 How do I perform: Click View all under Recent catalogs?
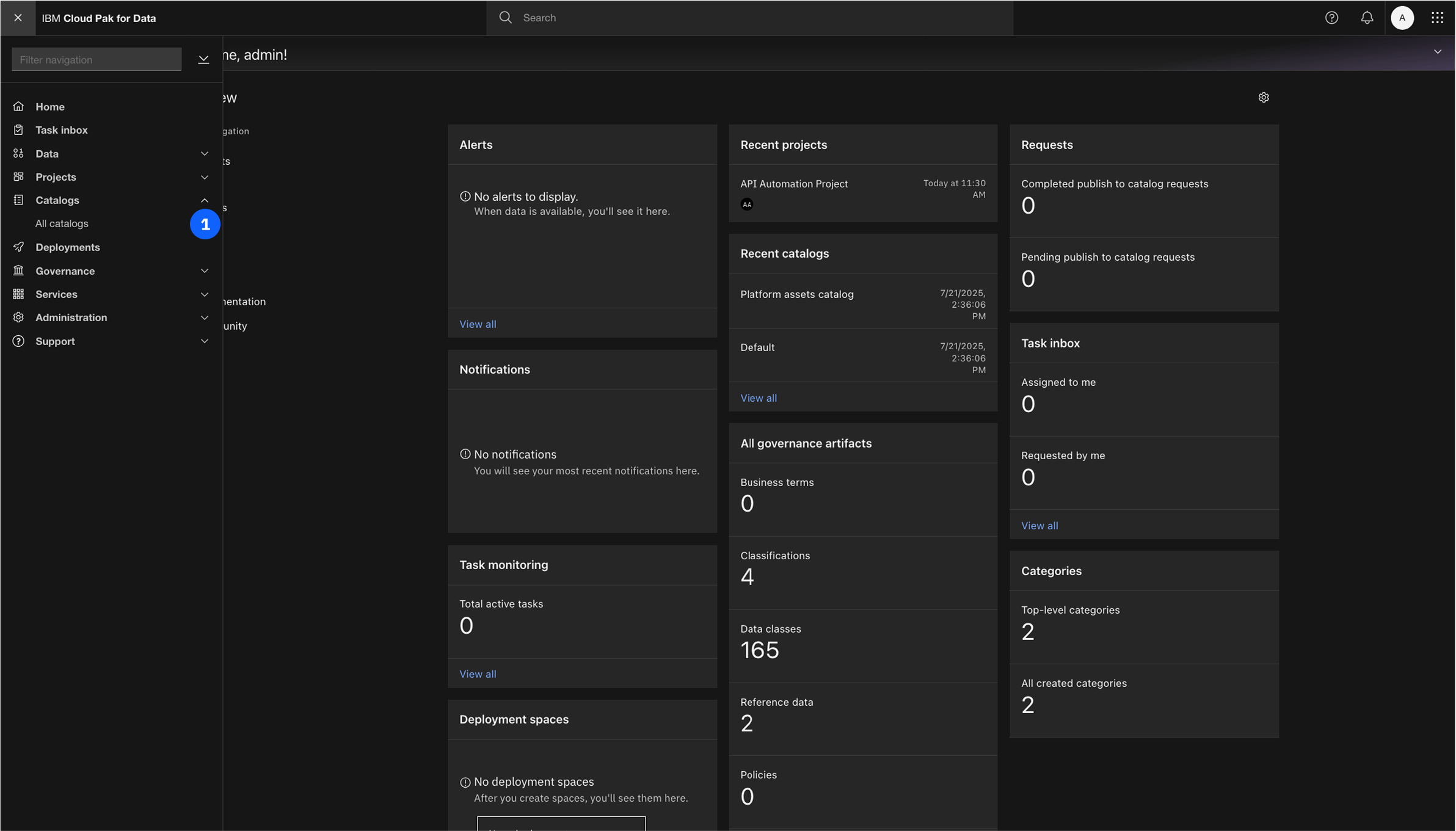click(x=758, y=398)
